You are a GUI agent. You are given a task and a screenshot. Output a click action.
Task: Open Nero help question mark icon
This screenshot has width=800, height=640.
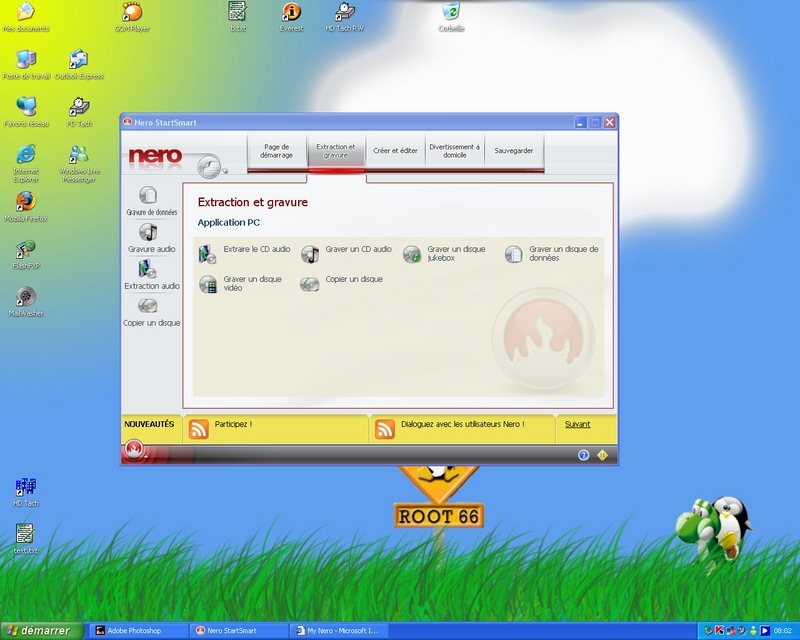pyautogui.click(x=583, y=455)
